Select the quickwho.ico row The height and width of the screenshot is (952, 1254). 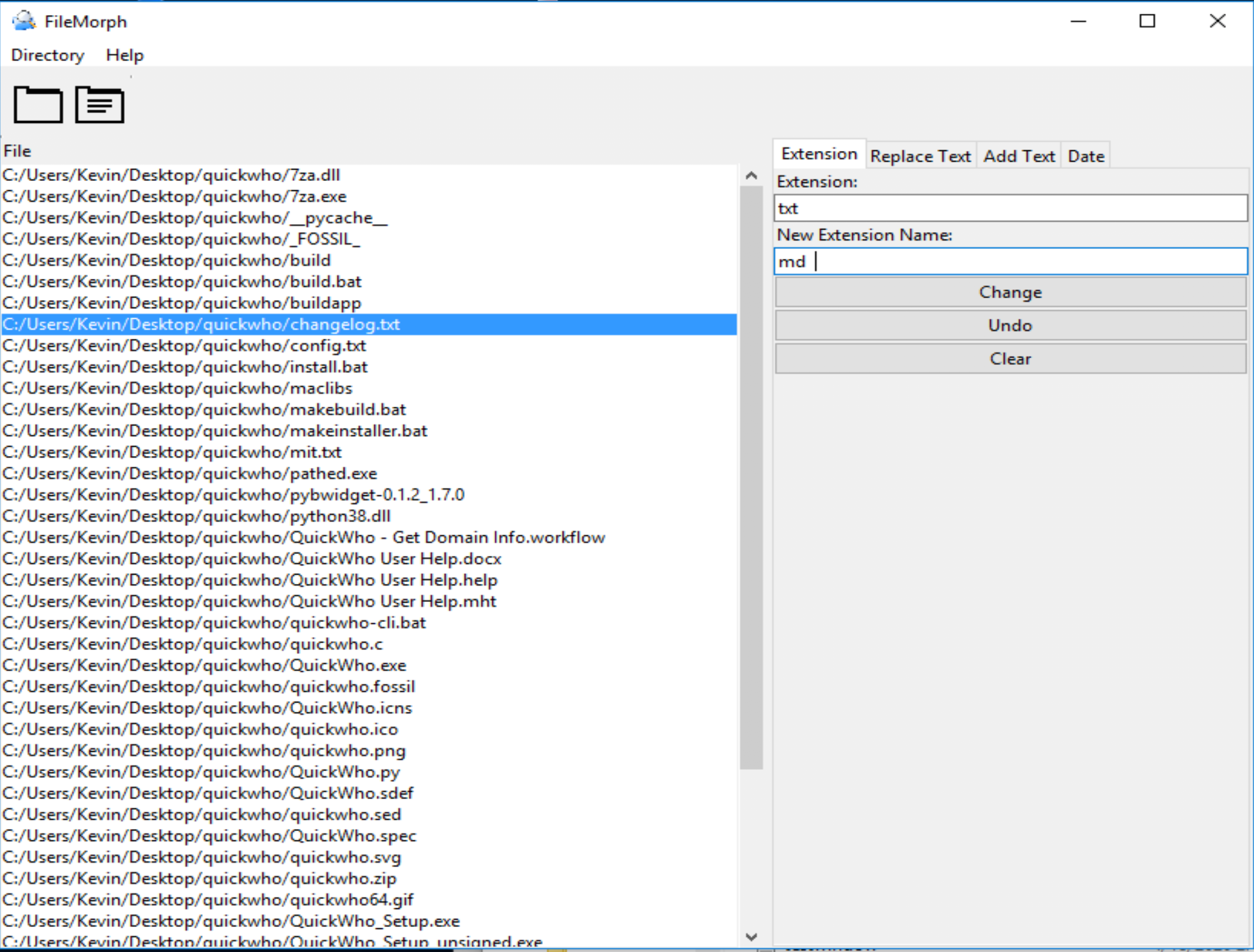369,729
